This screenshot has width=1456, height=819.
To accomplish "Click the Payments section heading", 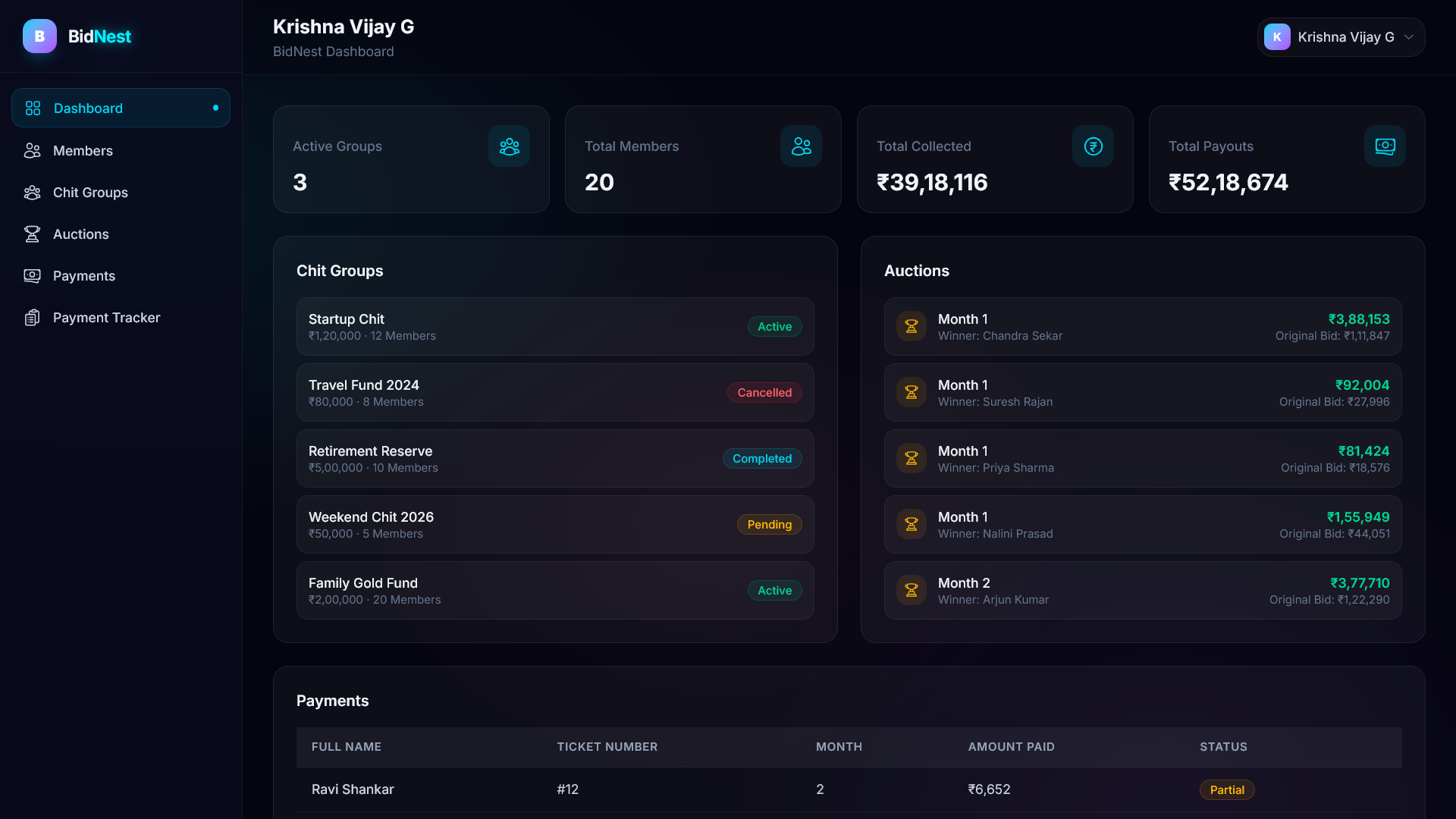I will coord(332,701).
